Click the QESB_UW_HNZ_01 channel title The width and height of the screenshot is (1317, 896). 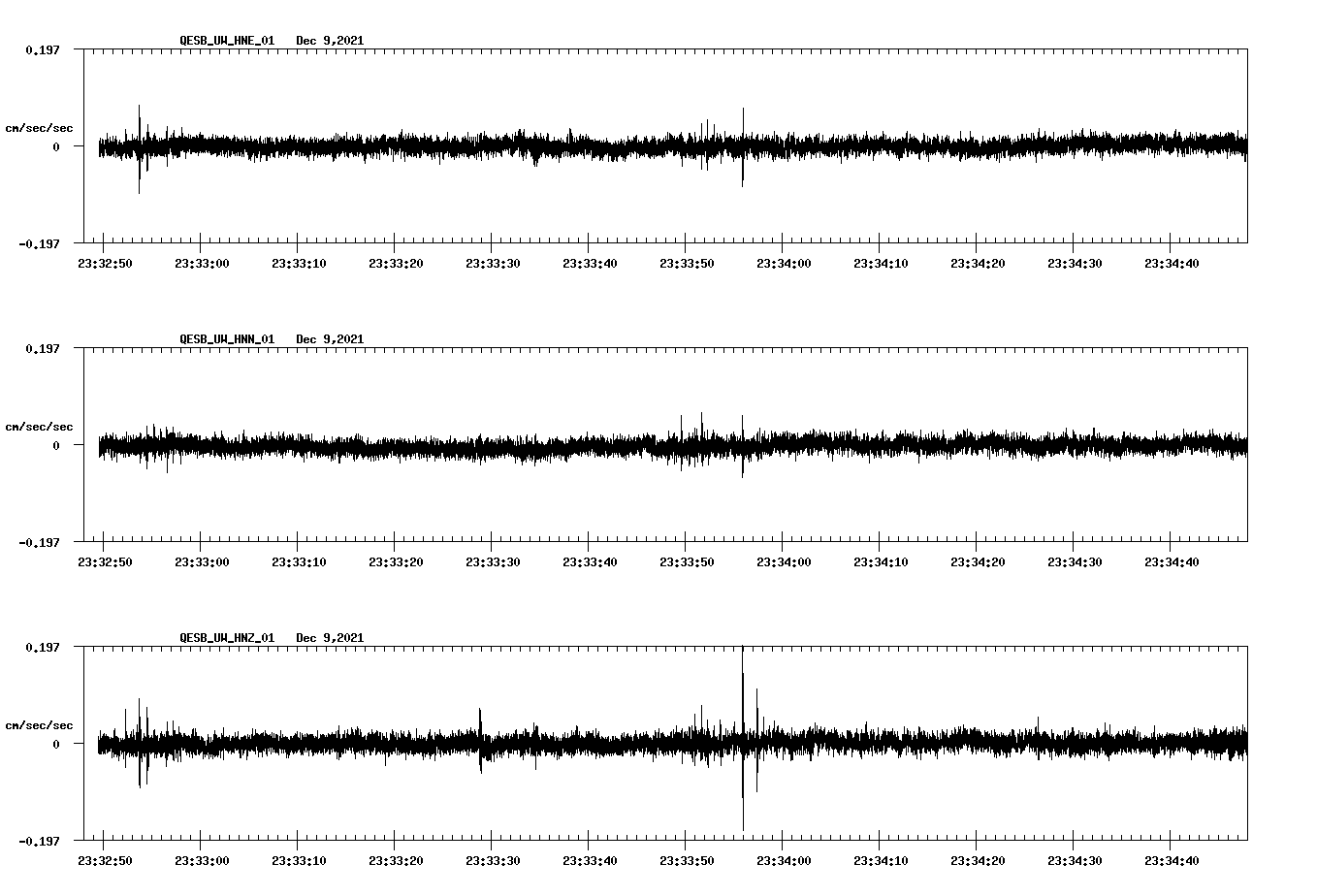coord(227,638)
